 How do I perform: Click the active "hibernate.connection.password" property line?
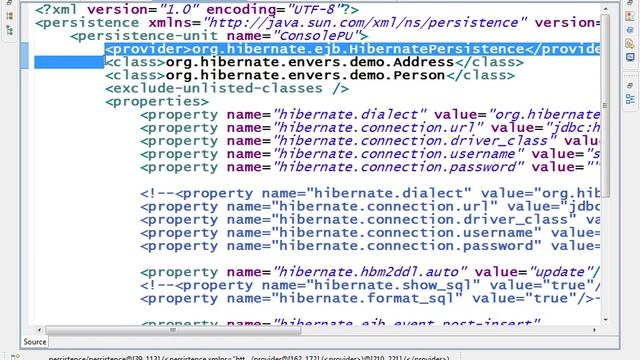370,167
